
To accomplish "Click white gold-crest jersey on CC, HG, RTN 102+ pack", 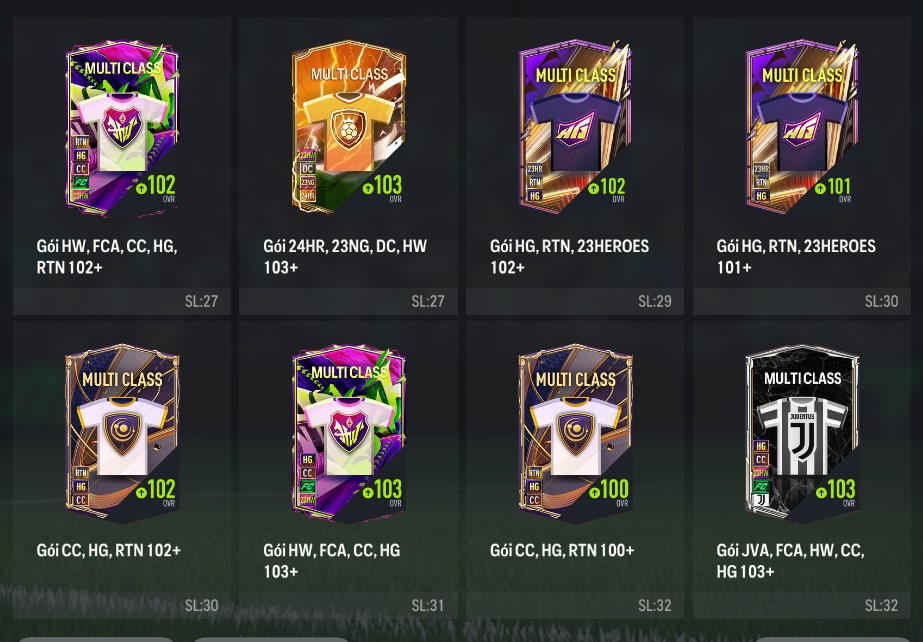I will 122,435.
